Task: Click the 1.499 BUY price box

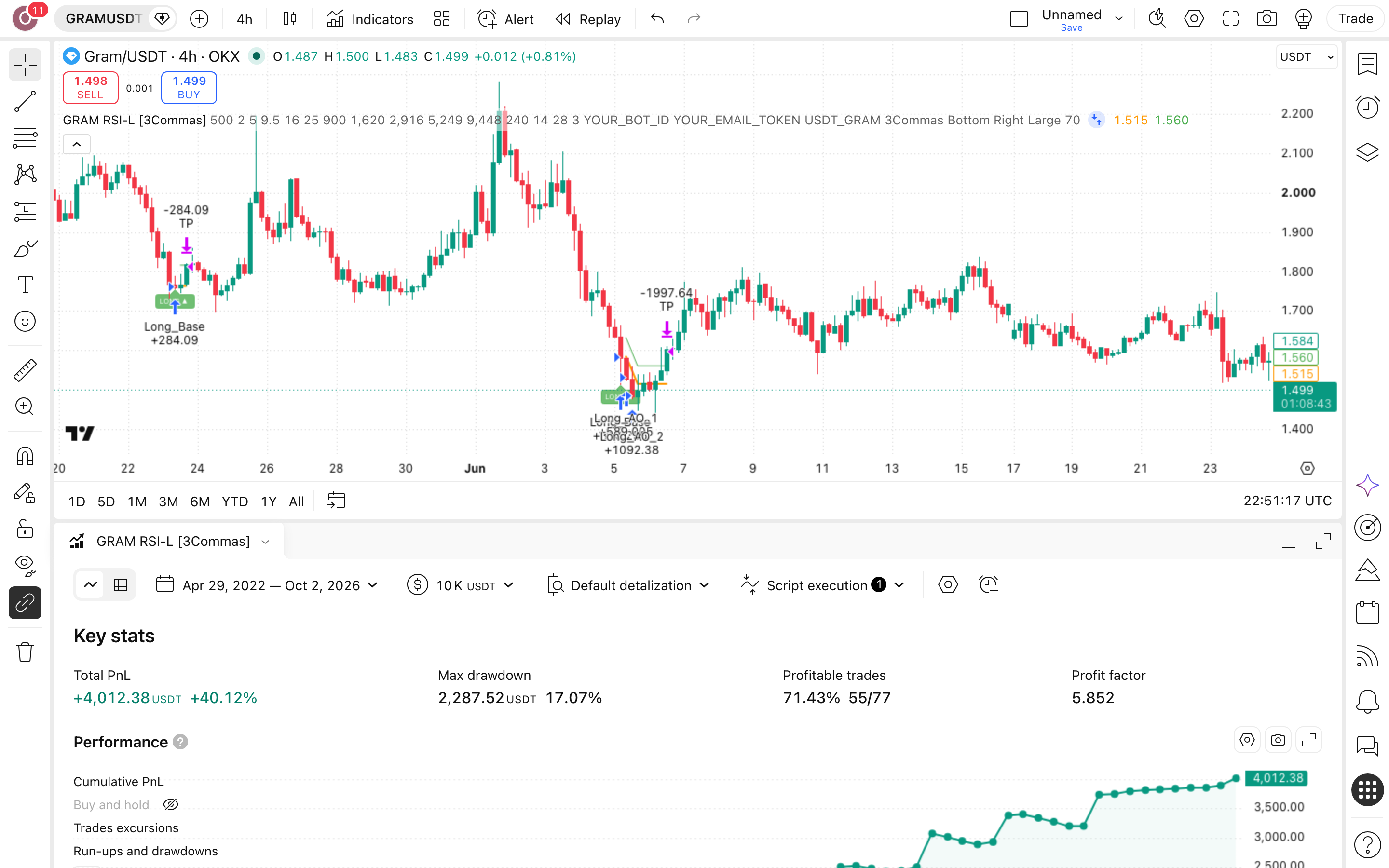Action: (189, 87)
